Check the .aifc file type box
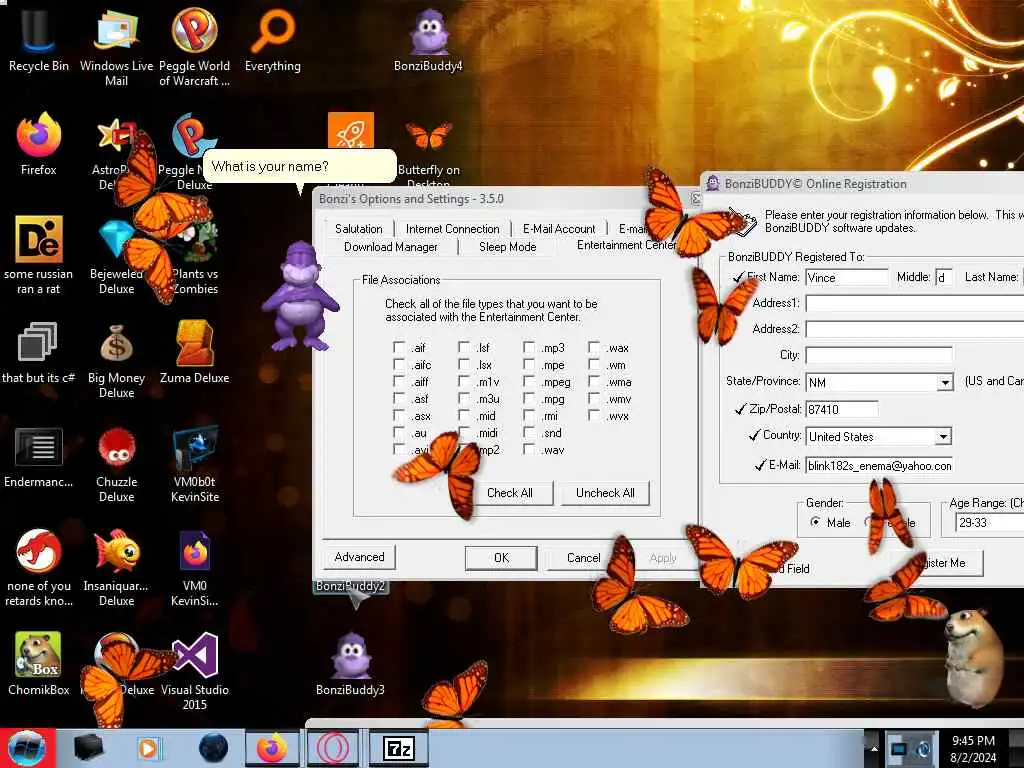1024x768 pixels. click(399, 364)
